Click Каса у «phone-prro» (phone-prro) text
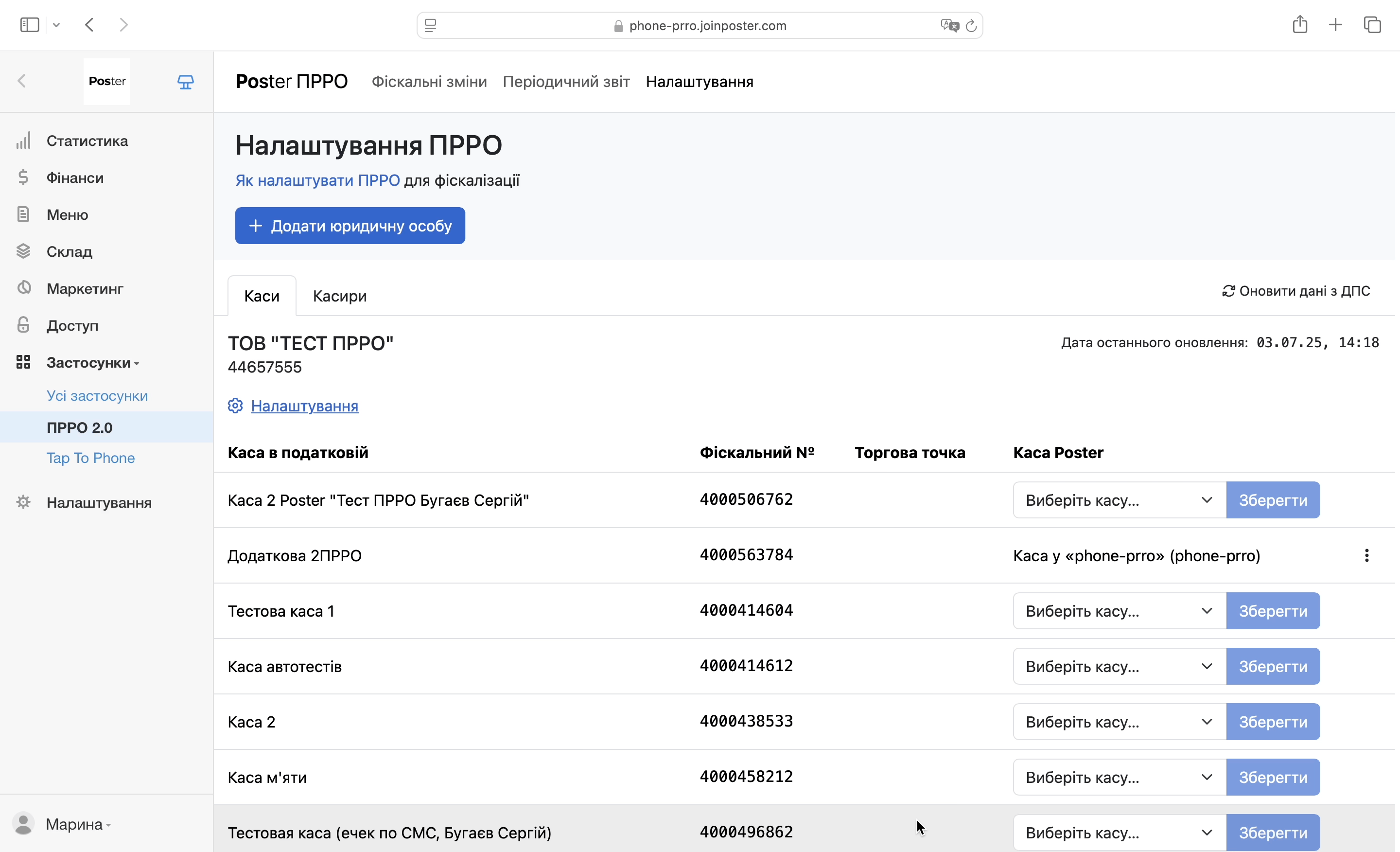The height and width of the screenshot is (852, 1400). (x=1137, y=555)
